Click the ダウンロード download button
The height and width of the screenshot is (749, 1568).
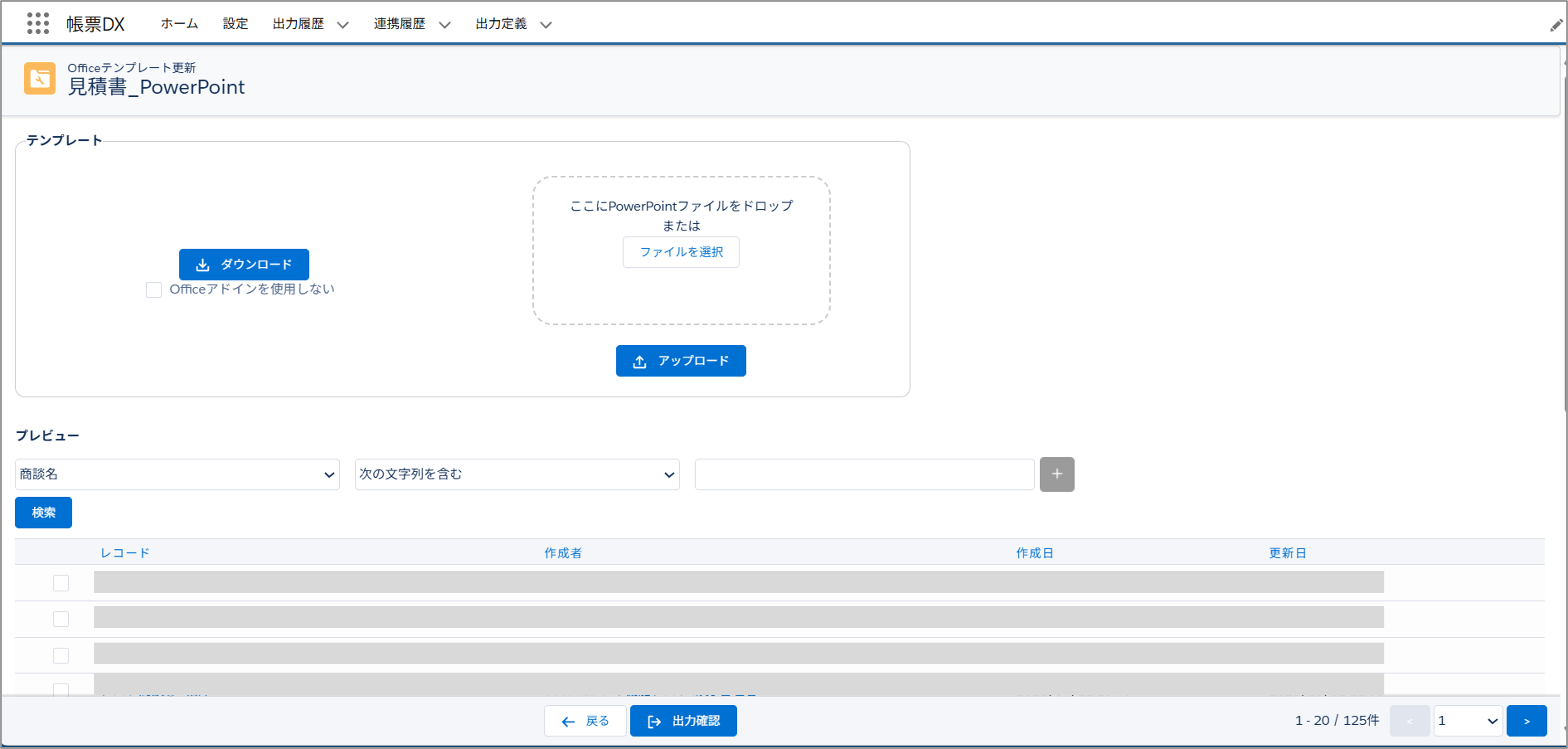[x=243, y=264]
